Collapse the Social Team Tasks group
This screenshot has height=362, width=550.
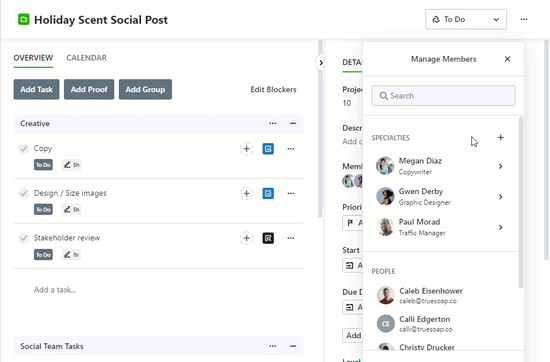(293, 346)
